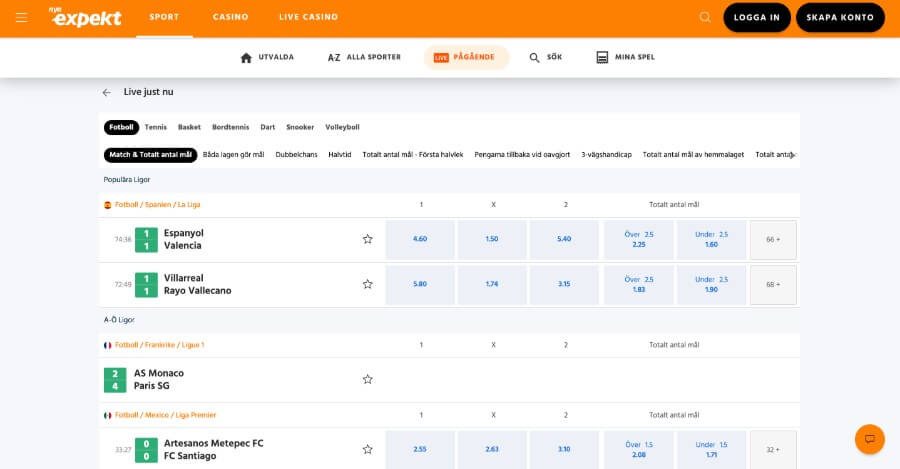Viewport: 900px width, 469px height.
Task: Open Fotboll / Spanien / La Liga link
Action: (x=157, y=205)
